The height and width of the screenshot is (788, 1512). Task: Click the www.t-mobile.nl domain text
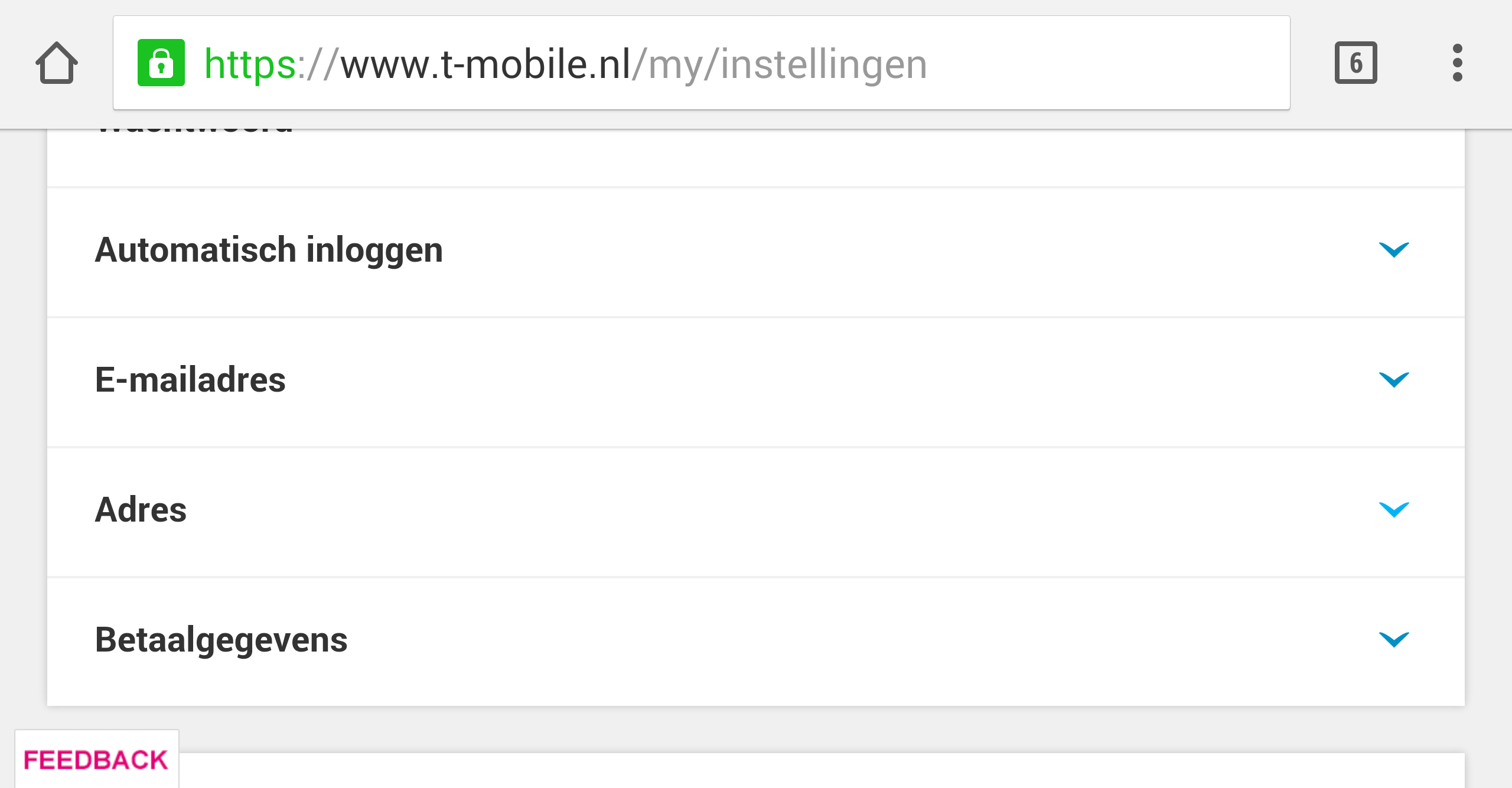tap(485, 64)
